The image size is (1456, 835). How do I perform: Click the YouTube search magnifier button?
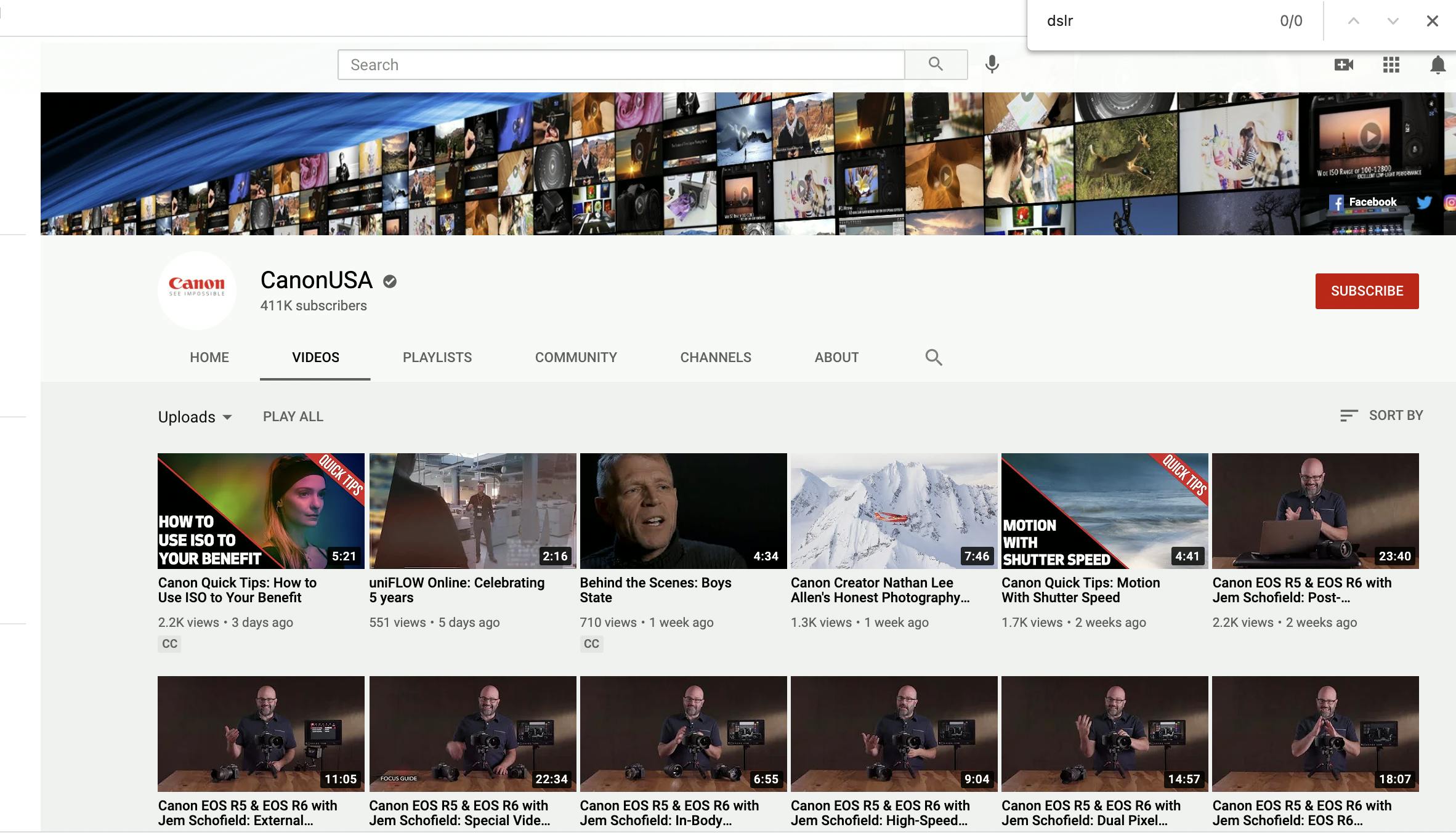[x=936, y=65]
